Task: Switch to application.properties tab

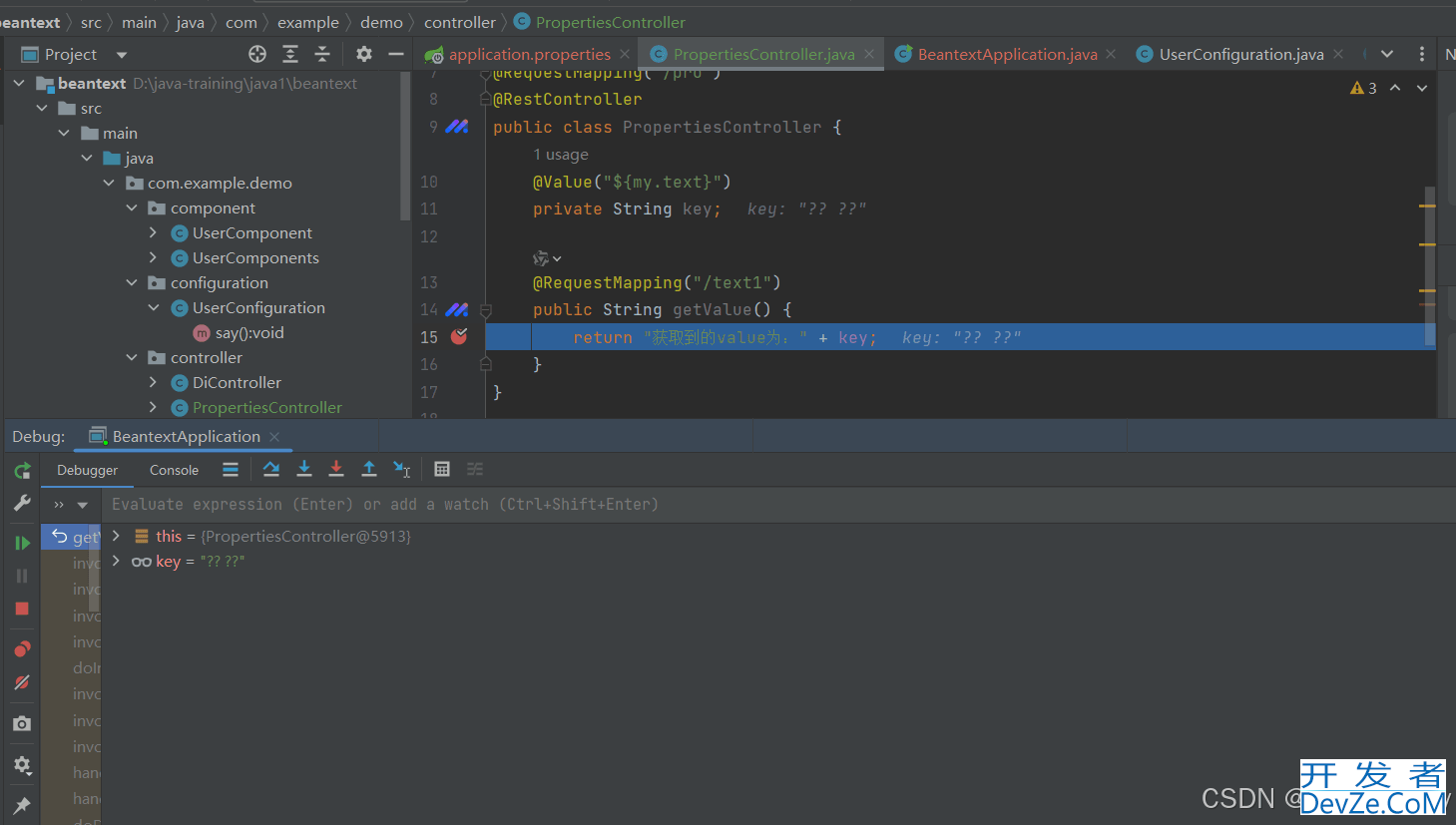Action: click(529, 54)
